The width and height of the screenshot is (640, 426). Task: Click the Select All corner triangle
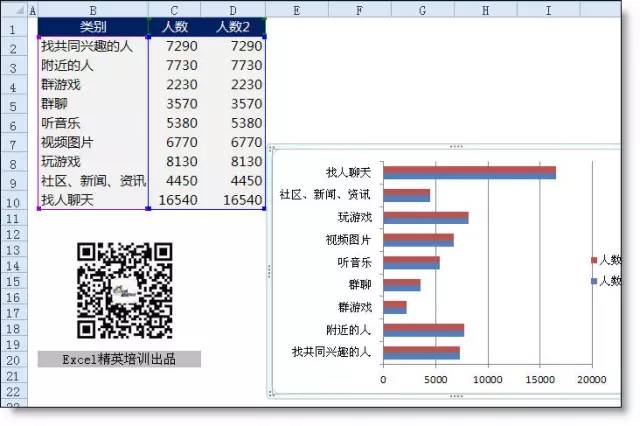[19, 10]
